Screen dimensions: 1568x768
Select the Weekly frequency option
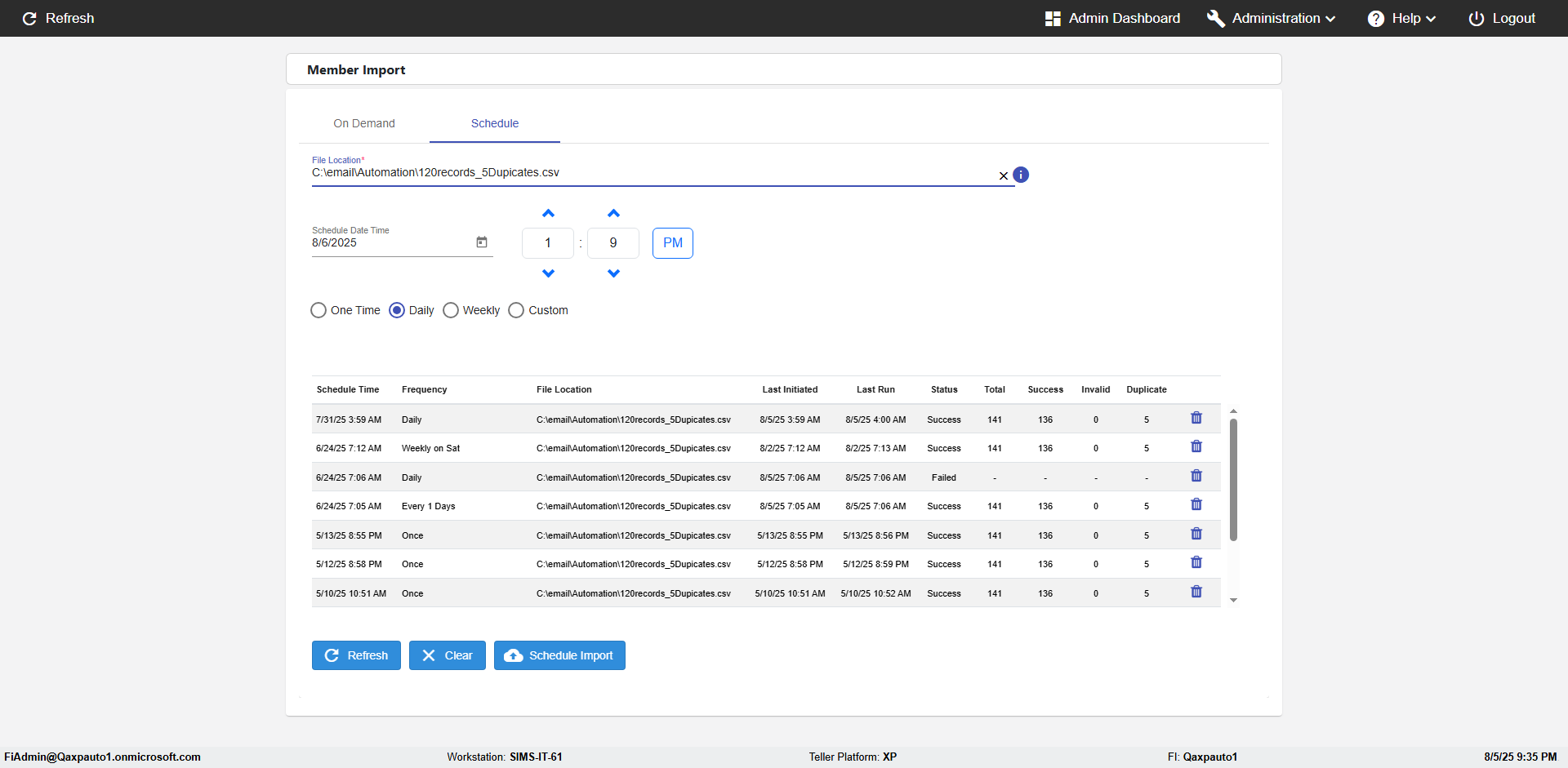(451, 310)
